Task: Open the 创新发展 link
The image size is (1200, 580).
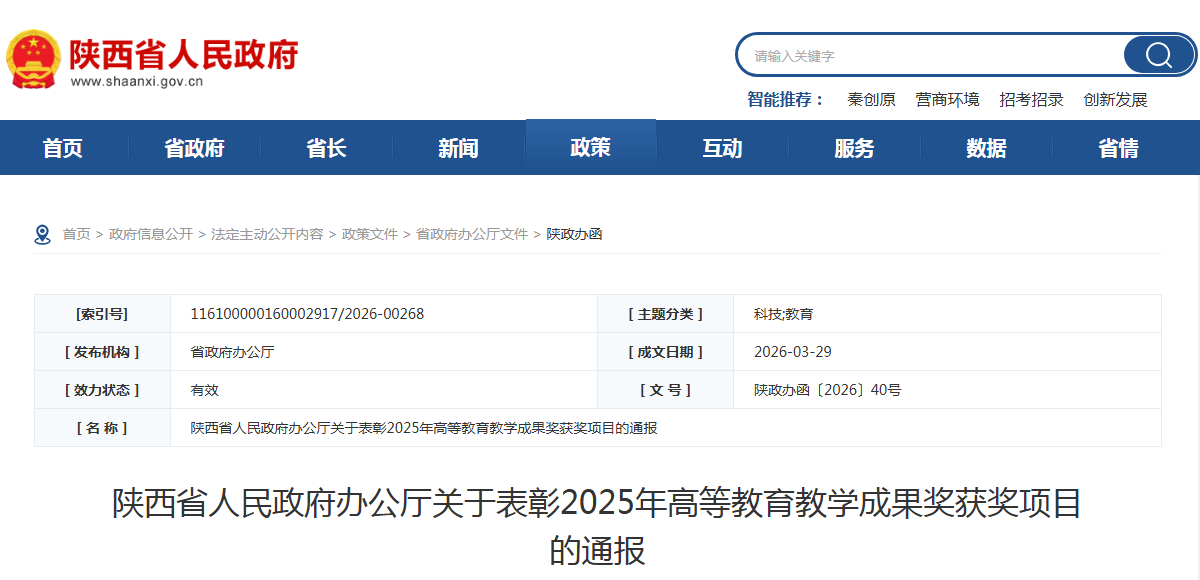Action: coord(1114,100)
